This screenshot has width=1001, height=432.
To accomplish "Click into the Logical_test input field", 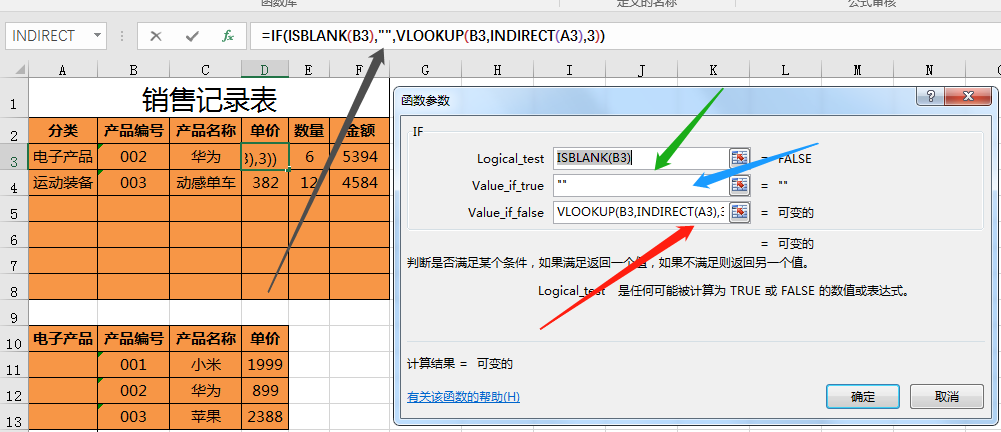I will coord(640,158).
